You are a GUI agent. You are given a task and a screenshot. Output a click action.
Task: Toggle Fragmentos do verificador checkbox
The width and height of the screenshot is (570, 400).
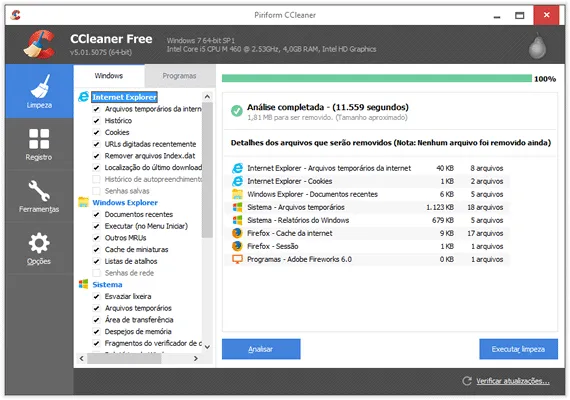pyautogui.click(x=96, y=343)
